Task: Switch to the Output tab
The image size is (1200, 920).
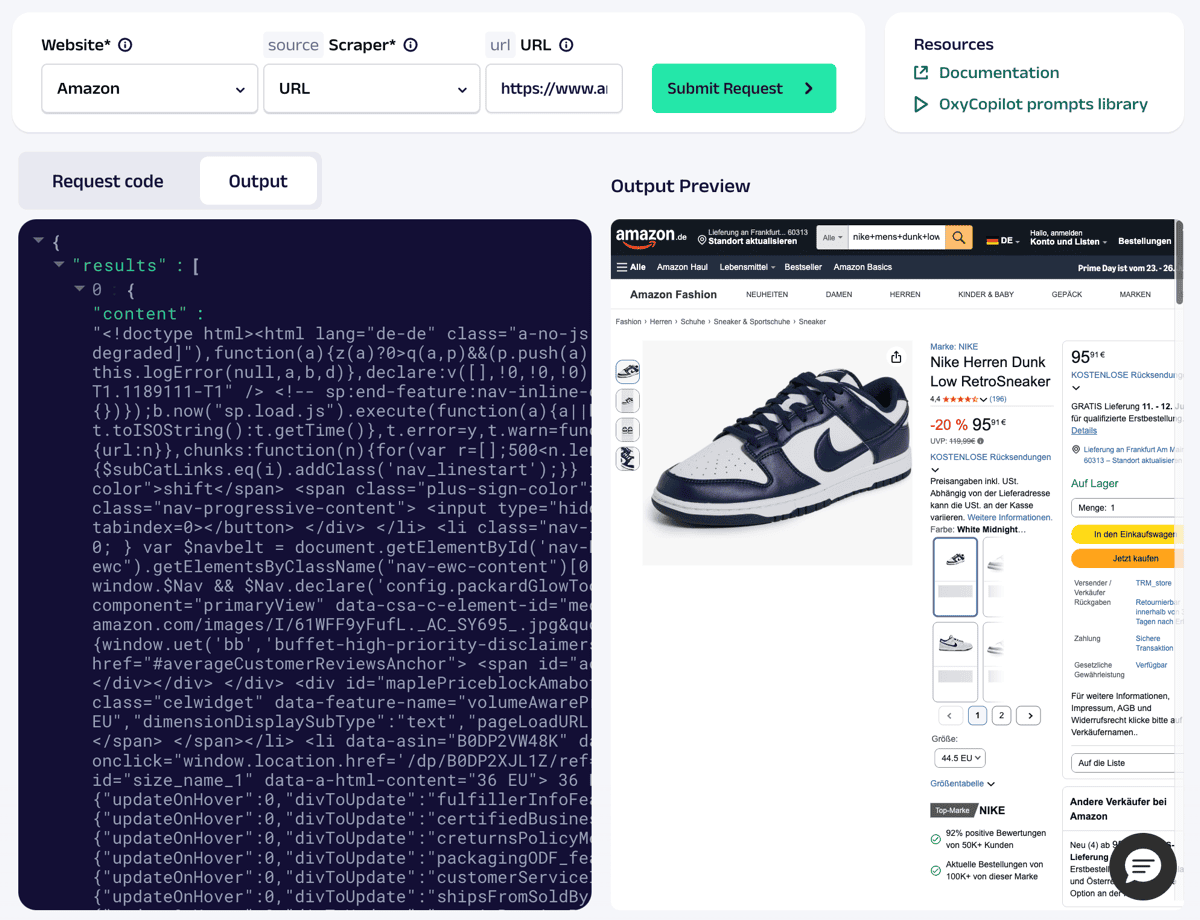Action: click(x=258, y=181)
